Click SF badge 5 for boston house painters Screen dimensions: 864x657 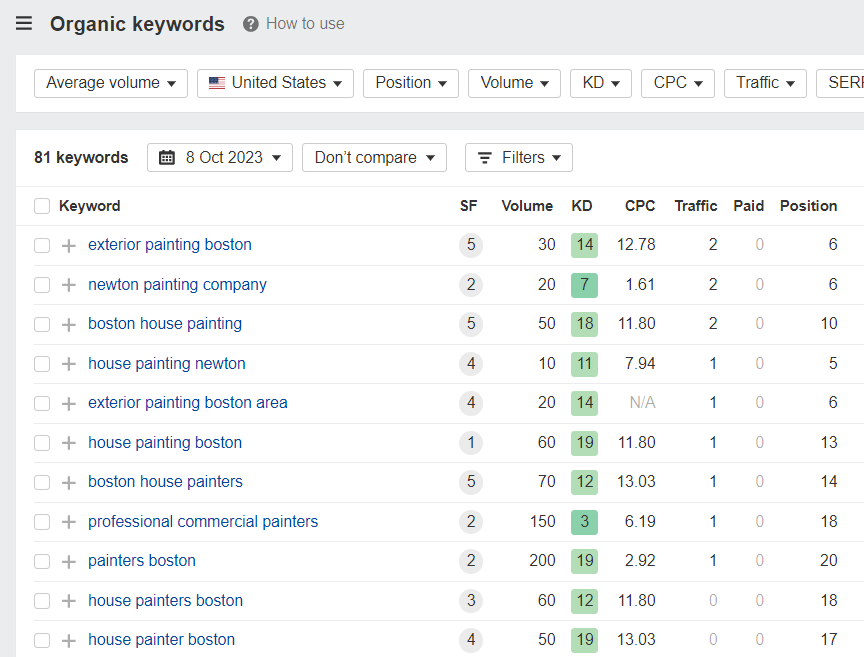471,482
